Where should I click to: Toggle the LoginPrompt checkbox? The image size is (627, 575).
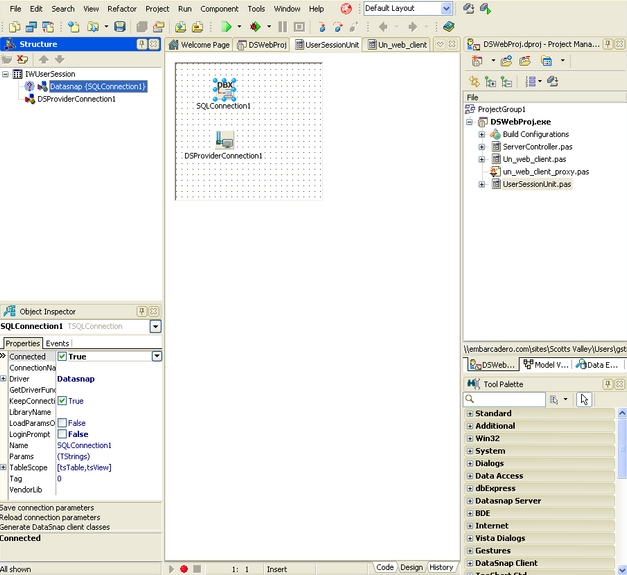pos(62,434)
